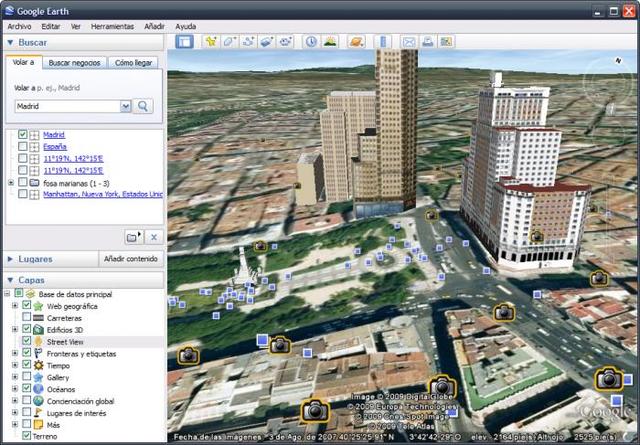Expand the Más layer tree
640x445 pixels.
[15, 425]
